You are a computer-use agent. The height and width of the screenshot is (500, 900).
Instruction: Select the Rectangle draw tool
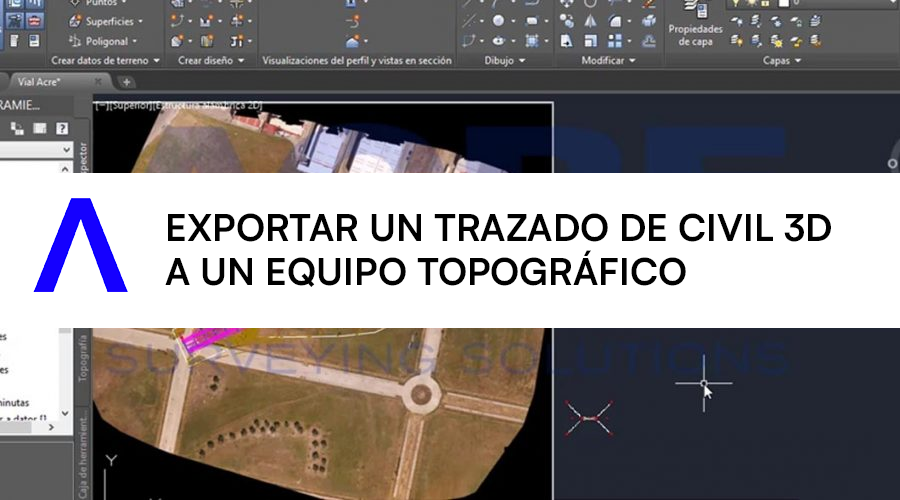click(x=532, y=21)
